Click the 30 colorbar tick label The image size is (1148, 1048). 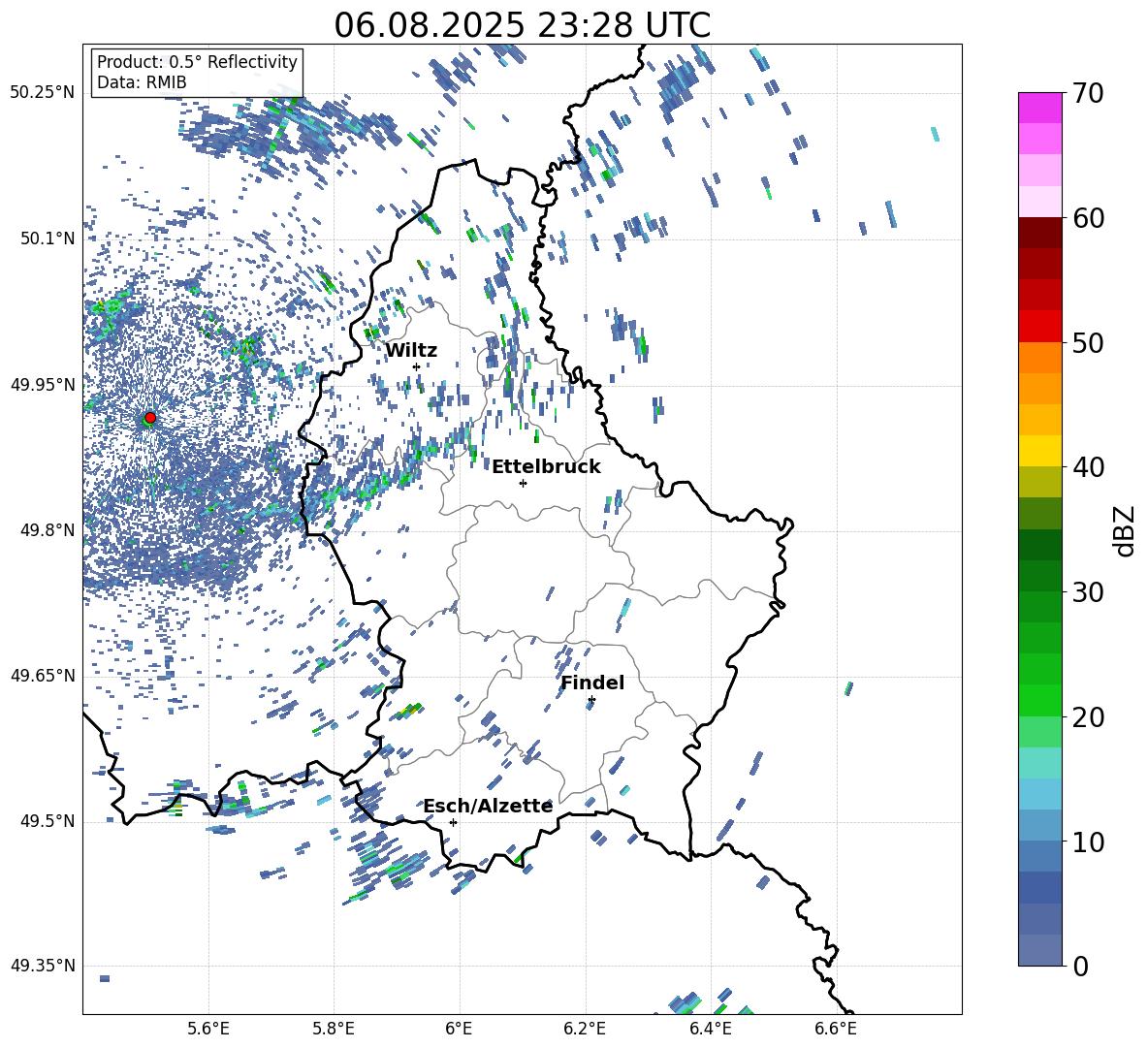tap(1088, 592)
